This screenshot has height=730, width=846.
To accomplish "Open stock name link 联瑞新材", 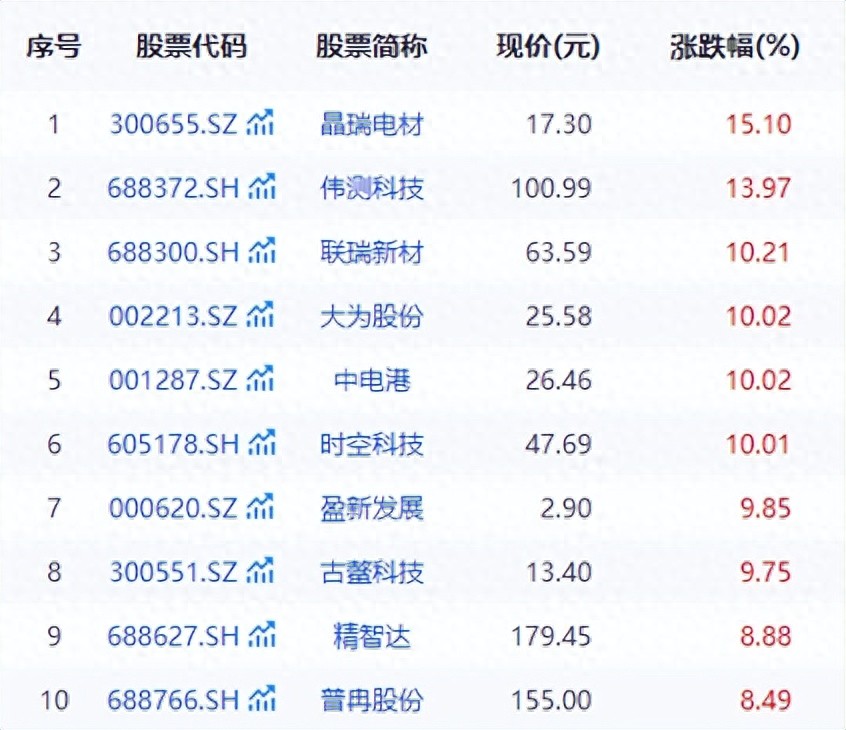I will coord(371,252).
